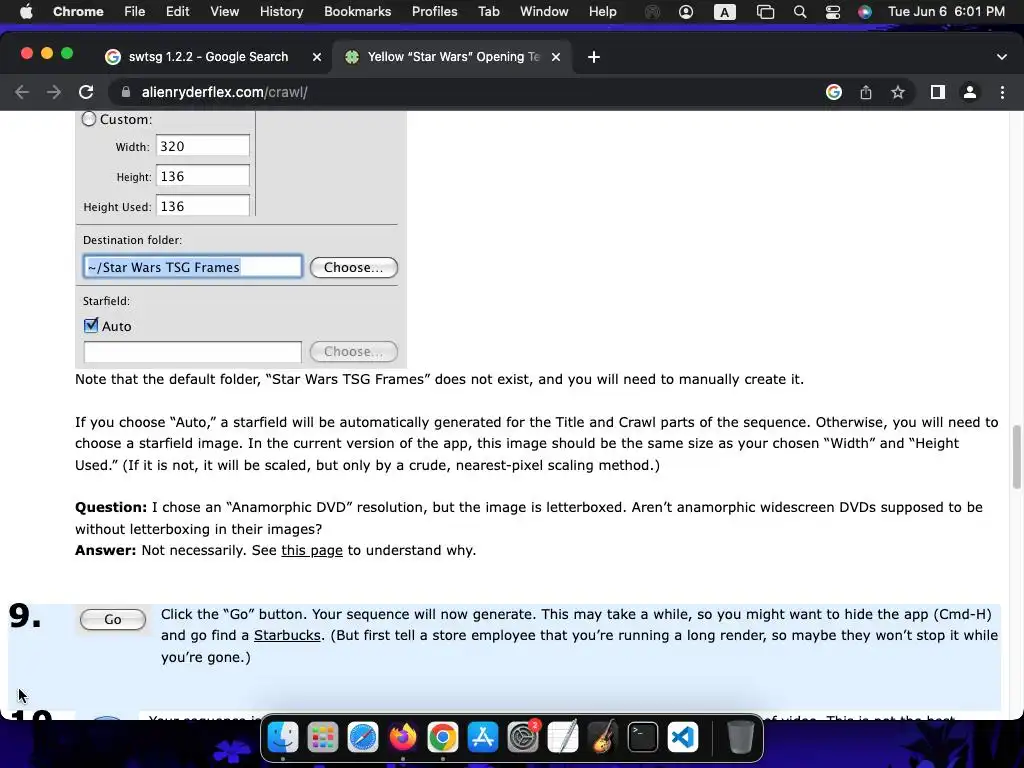
Task: Open Trash from the Dock
Action: point(740,737)
